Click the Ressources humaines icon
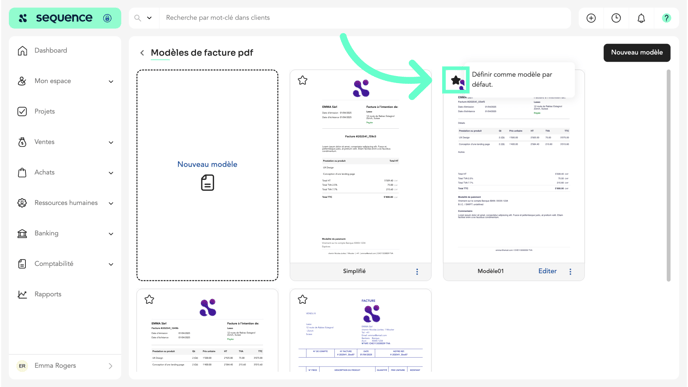688x387 pixels. coord(22,203)
